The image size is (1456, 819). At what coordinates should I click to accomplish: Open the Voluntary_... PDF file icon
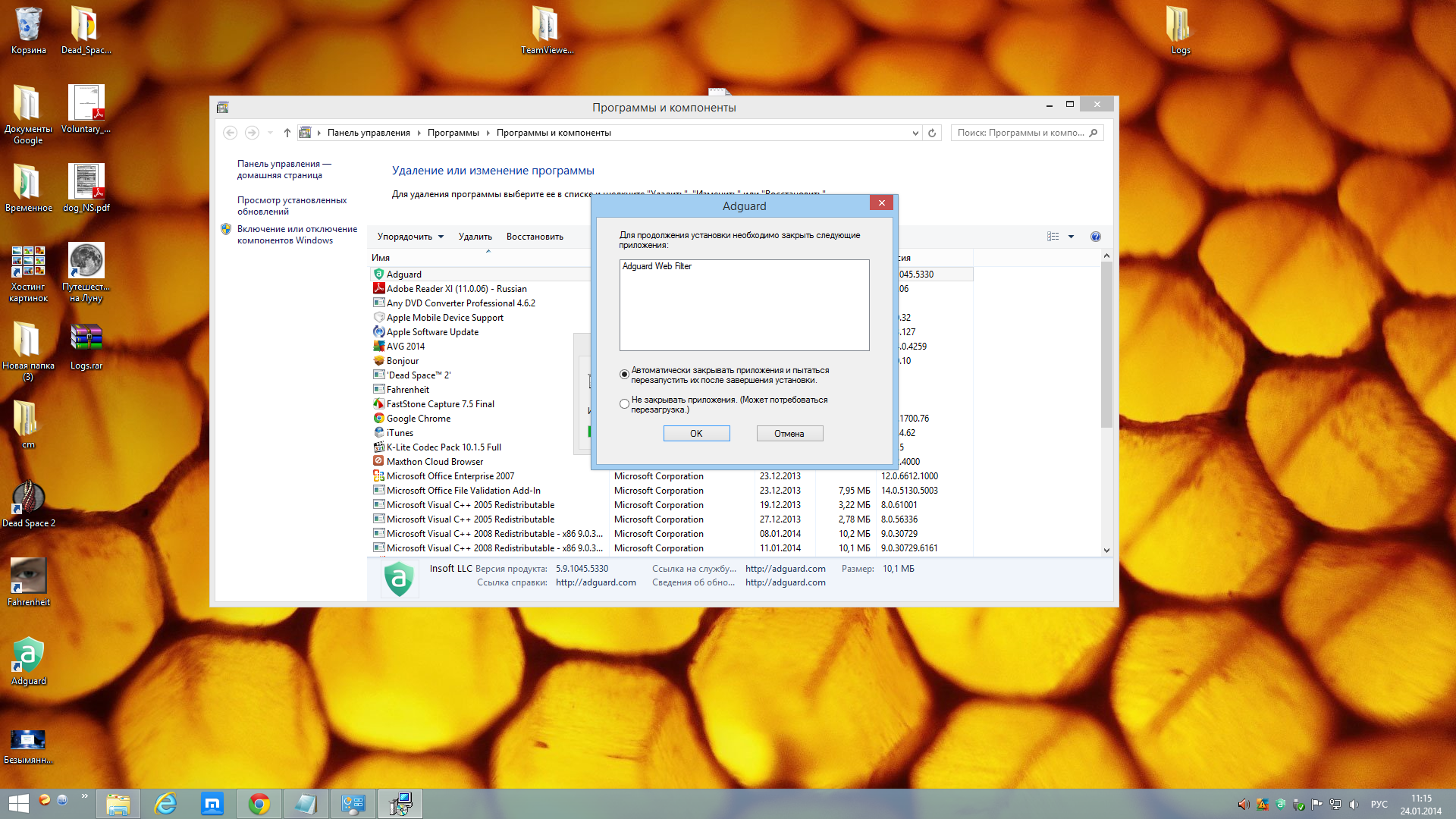86,109
